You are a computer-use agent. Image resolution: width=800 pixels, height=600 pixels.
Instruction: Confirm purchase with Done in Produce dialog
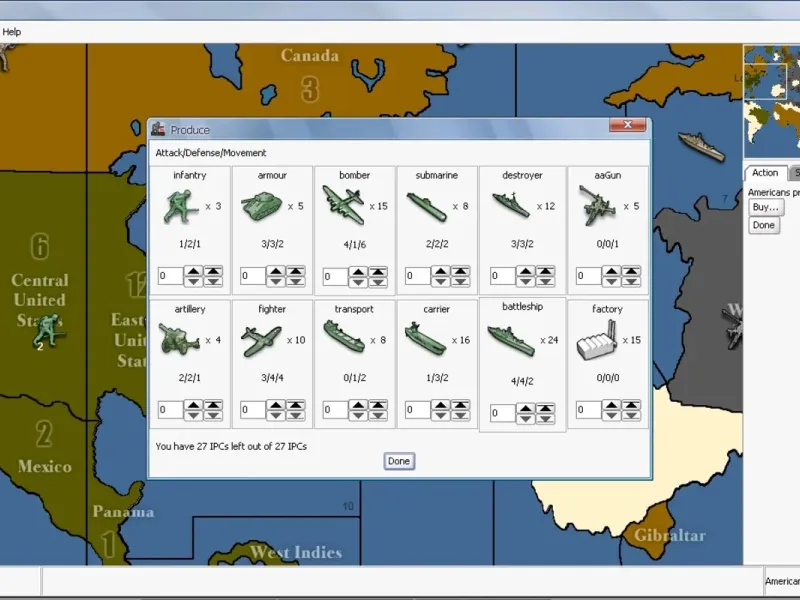pyautogui.click(x=399, y=461)
